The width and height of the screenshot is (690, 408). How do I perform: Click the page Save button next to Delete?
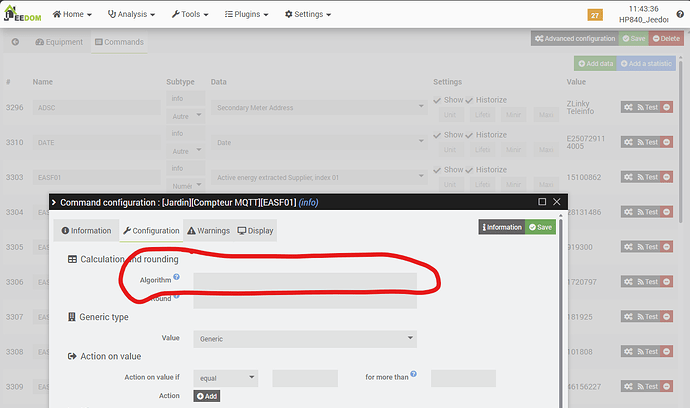pyautogui.click(x=634, y=38)
